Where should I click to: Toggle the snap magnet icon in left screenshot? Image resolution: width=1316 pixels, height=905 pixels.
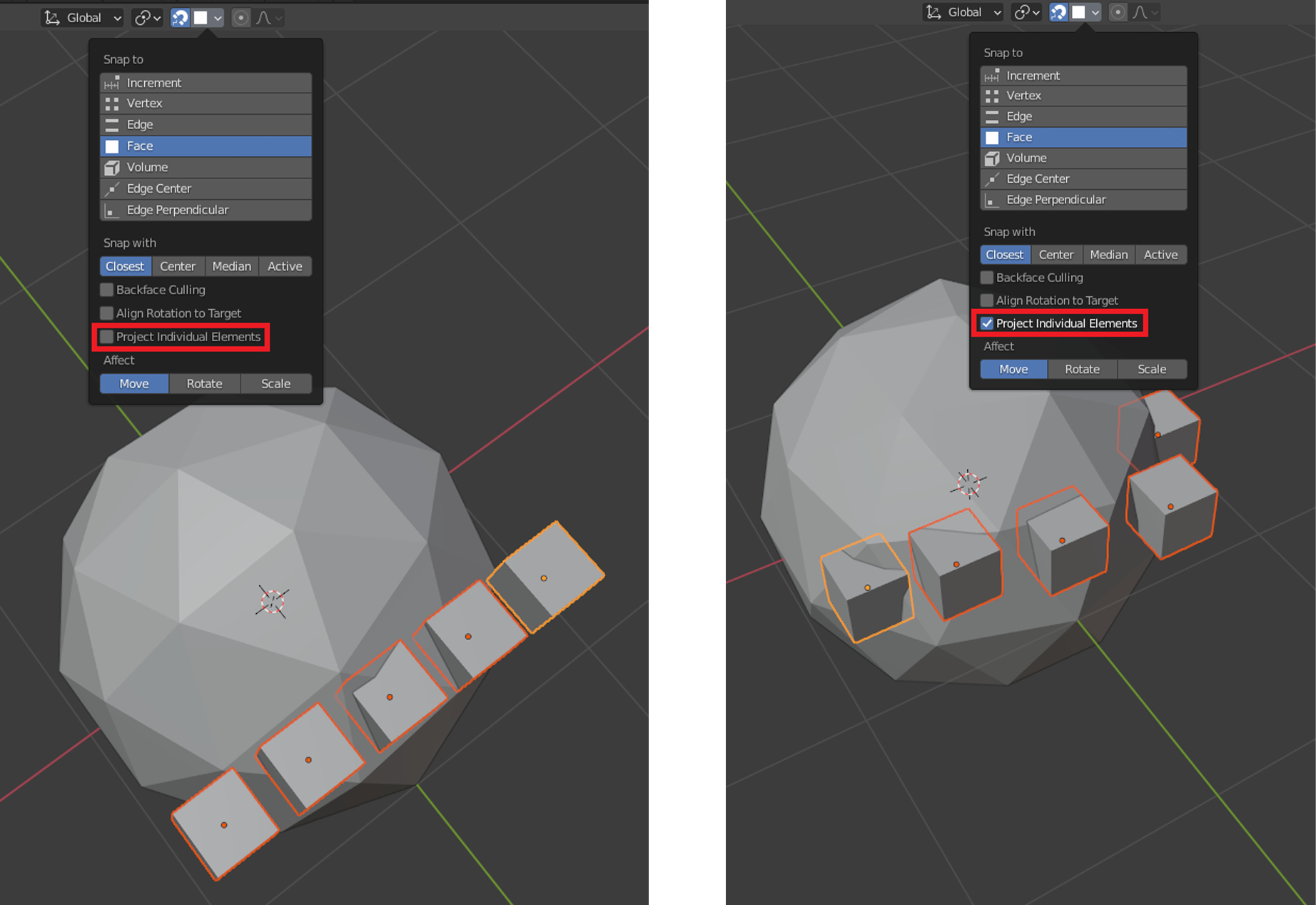point(180,18)
